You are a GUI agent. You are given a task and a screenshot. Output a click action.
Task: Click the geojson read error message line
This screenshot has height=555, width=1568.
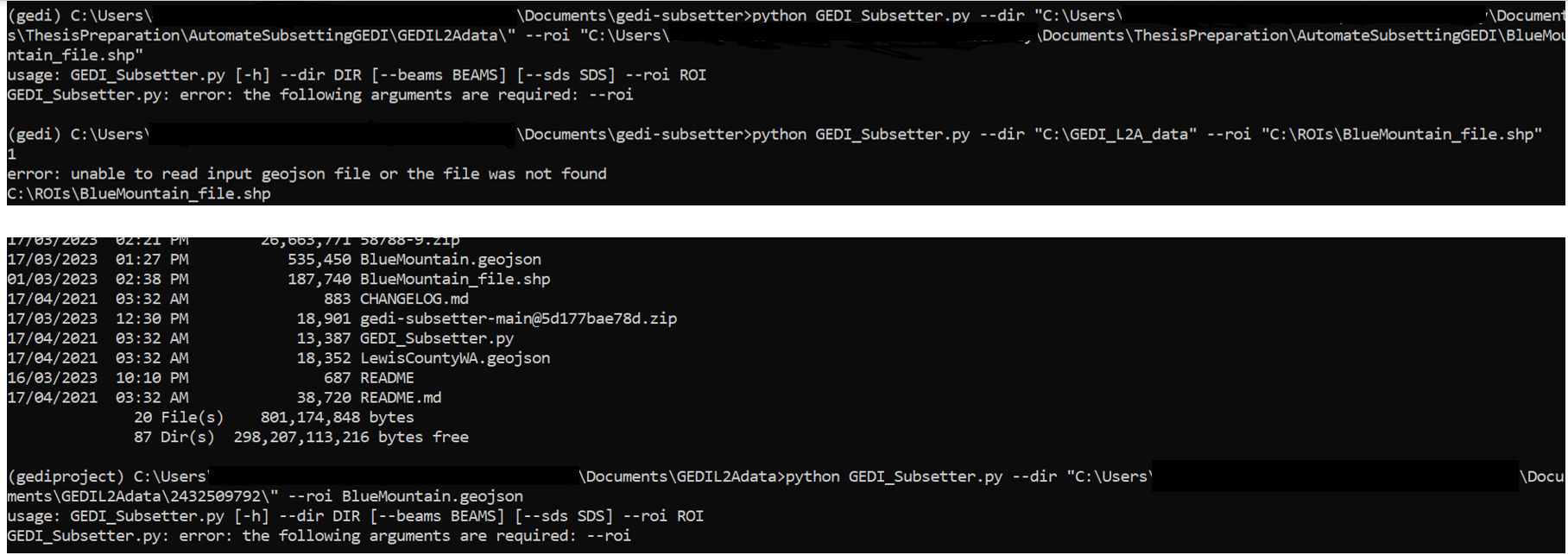[x=307, y=174]
